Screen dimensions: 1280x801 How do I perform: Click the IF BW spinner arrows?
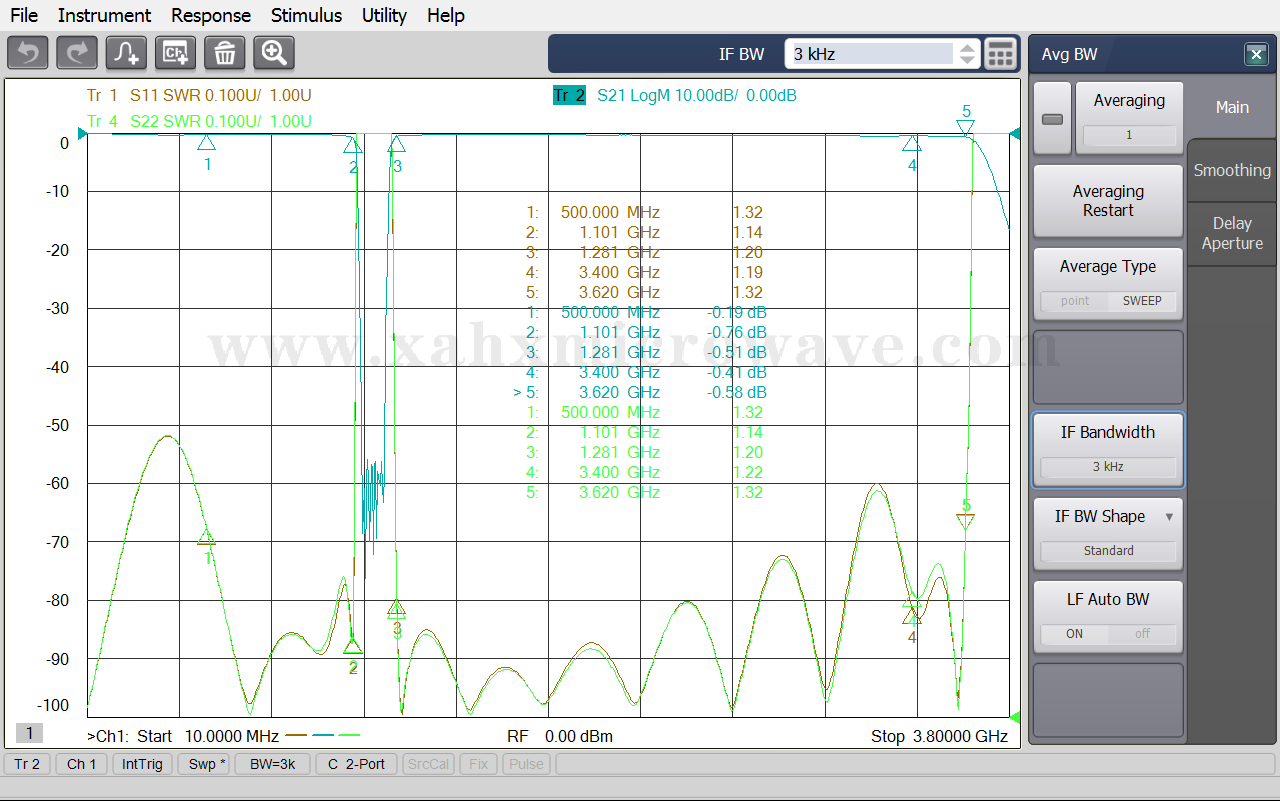(967, 54)
